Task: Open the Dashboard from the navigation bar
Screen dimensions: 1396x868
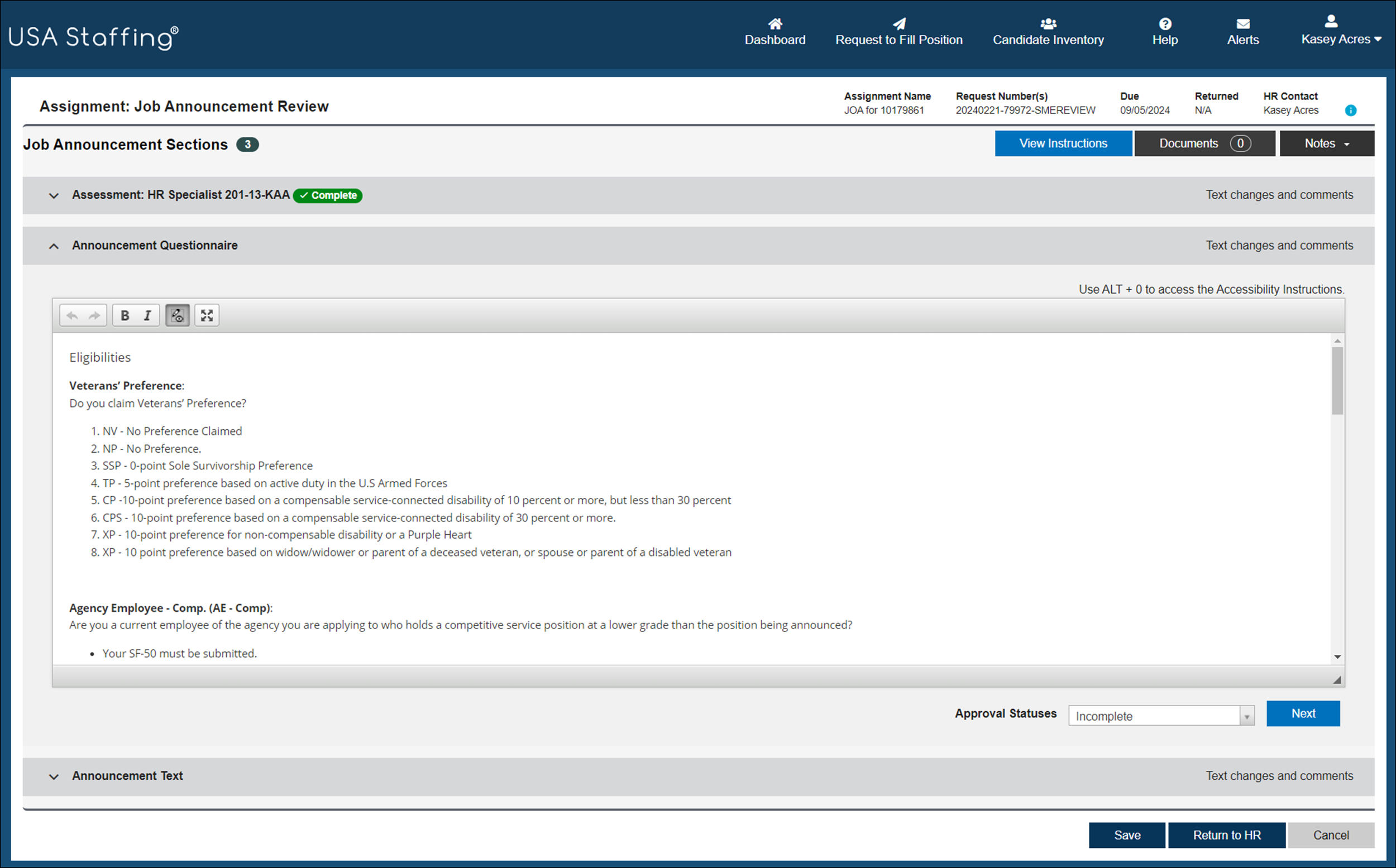Action: click(x=775, y=32)
